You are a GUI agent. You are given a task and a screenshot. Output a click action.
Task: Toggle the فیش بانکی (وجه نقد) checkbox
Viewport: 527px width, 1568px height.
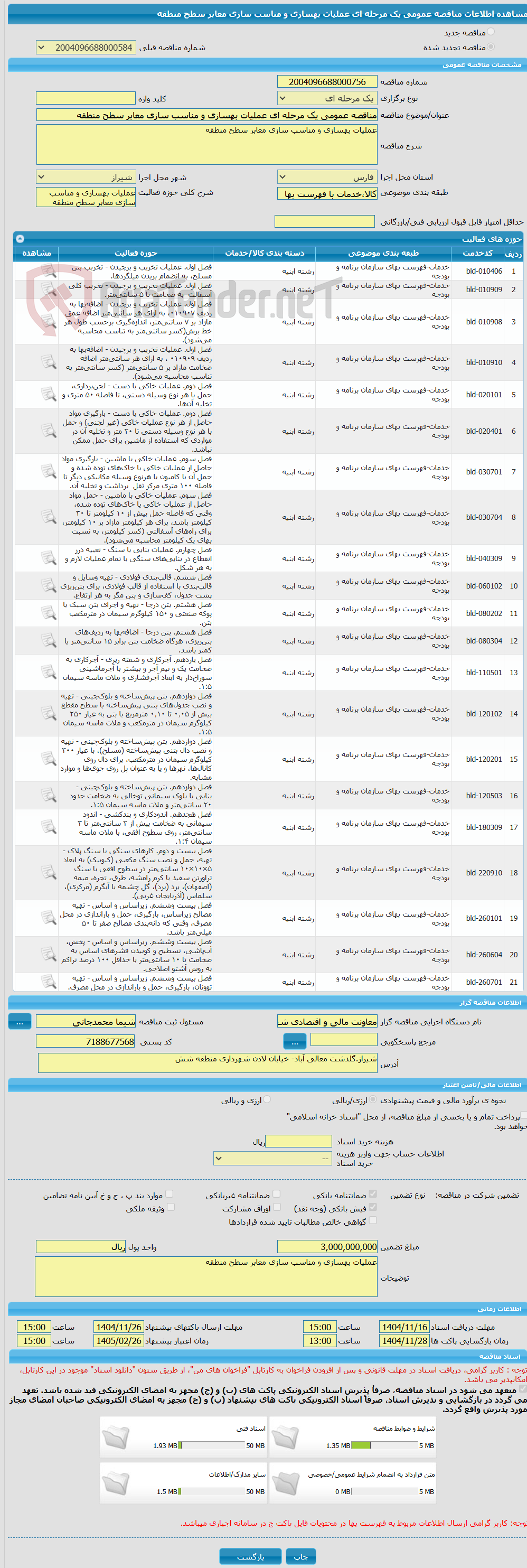372,1207
